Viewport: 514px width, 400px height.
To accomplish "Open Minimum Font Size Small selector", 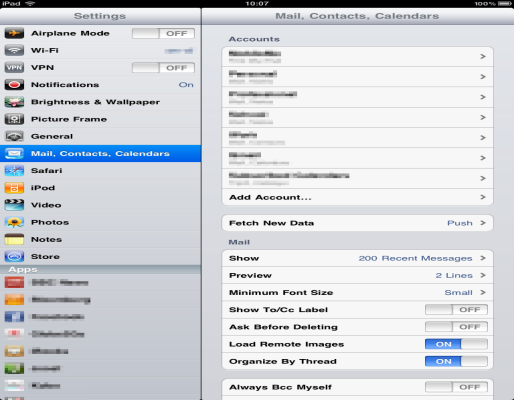I will [357, 293].
